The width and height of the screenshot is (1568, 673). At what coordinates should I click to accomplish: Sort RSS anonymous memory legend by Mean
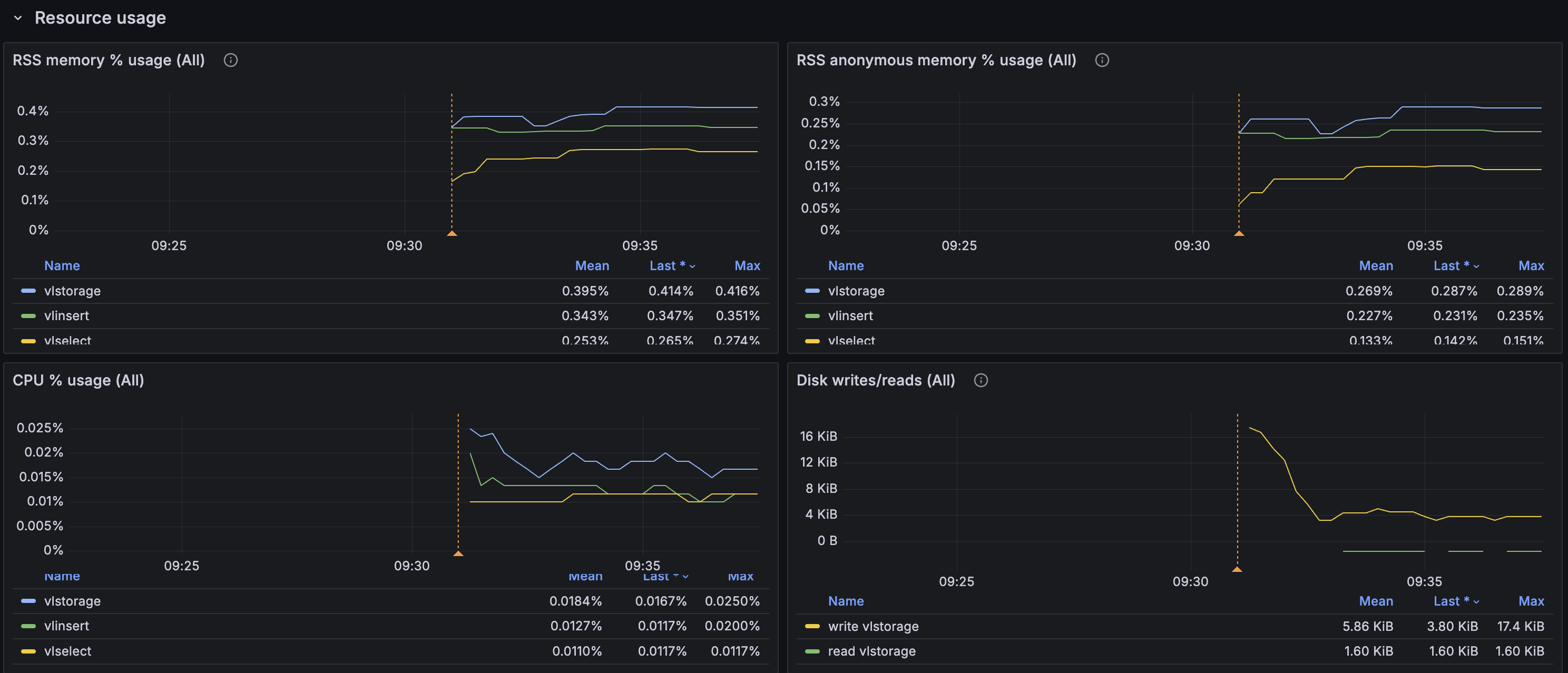1376,266
